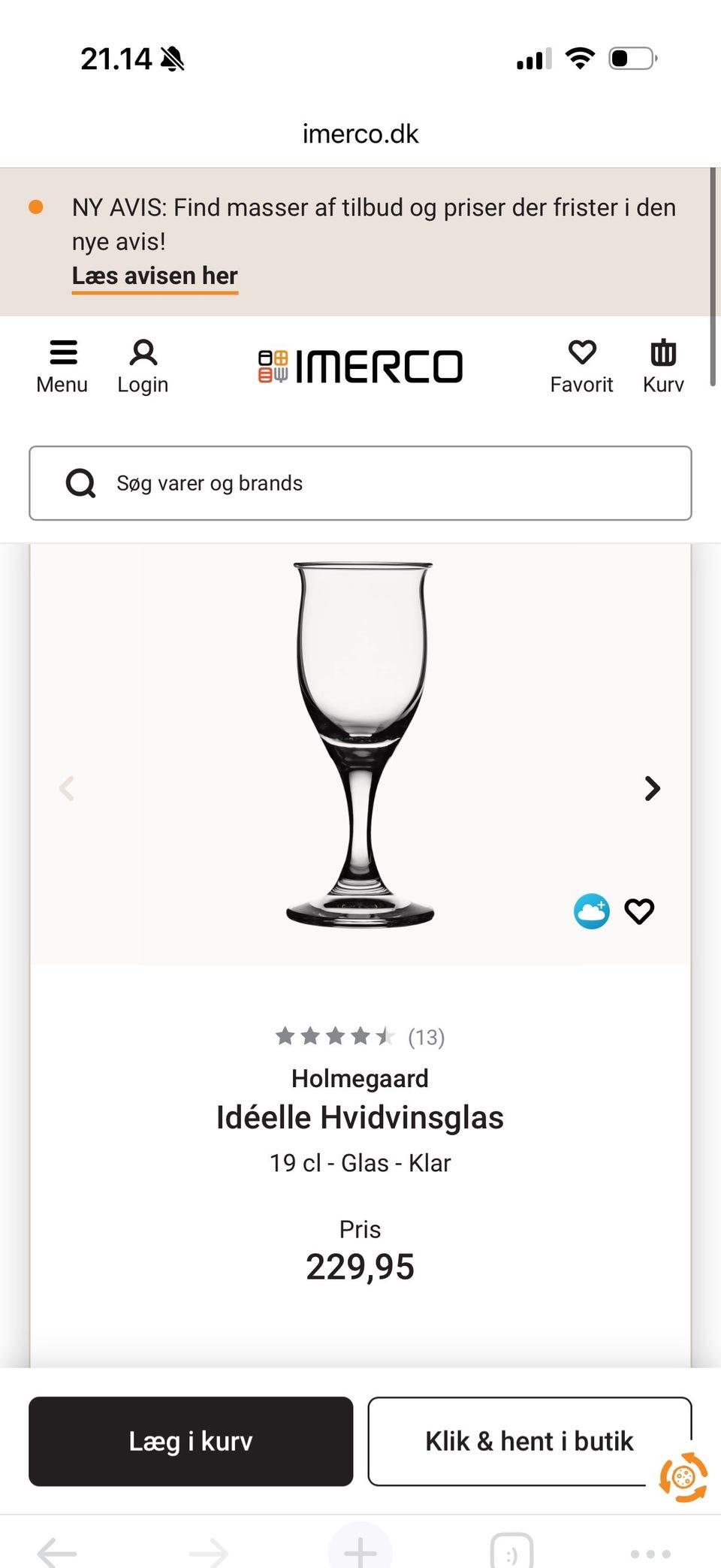Show next product image with right chevron
Viewport: 721px width, 1568px height.
[650, 788]
